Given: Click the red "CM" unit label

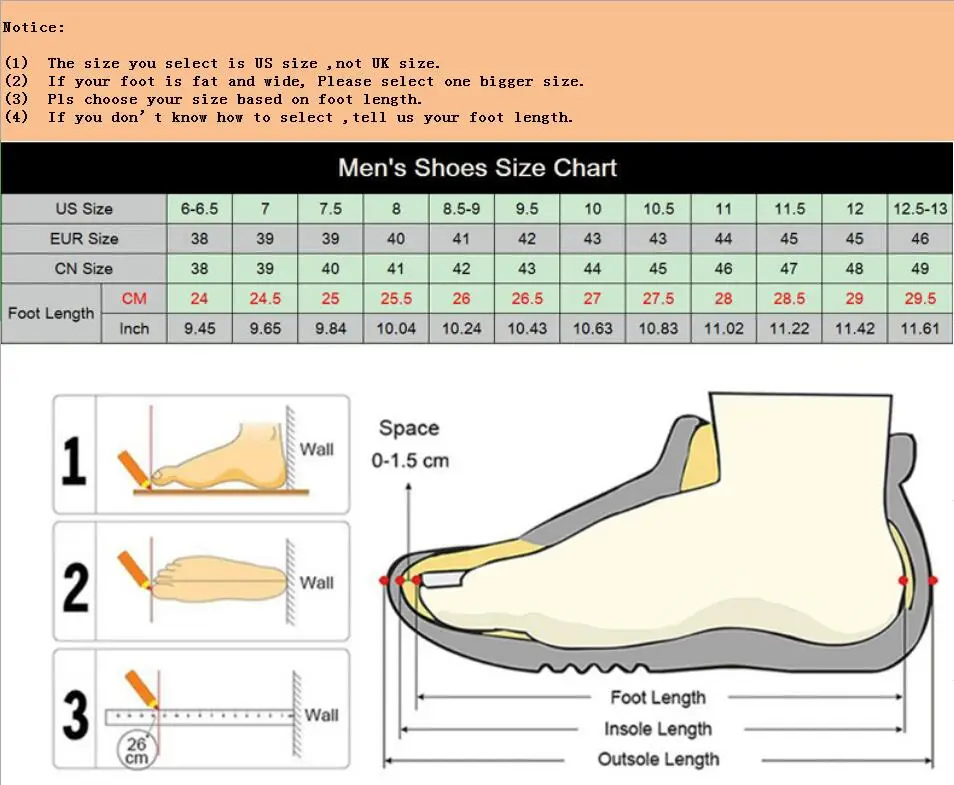Looking at the screenshot, I should tap(134, 298).
